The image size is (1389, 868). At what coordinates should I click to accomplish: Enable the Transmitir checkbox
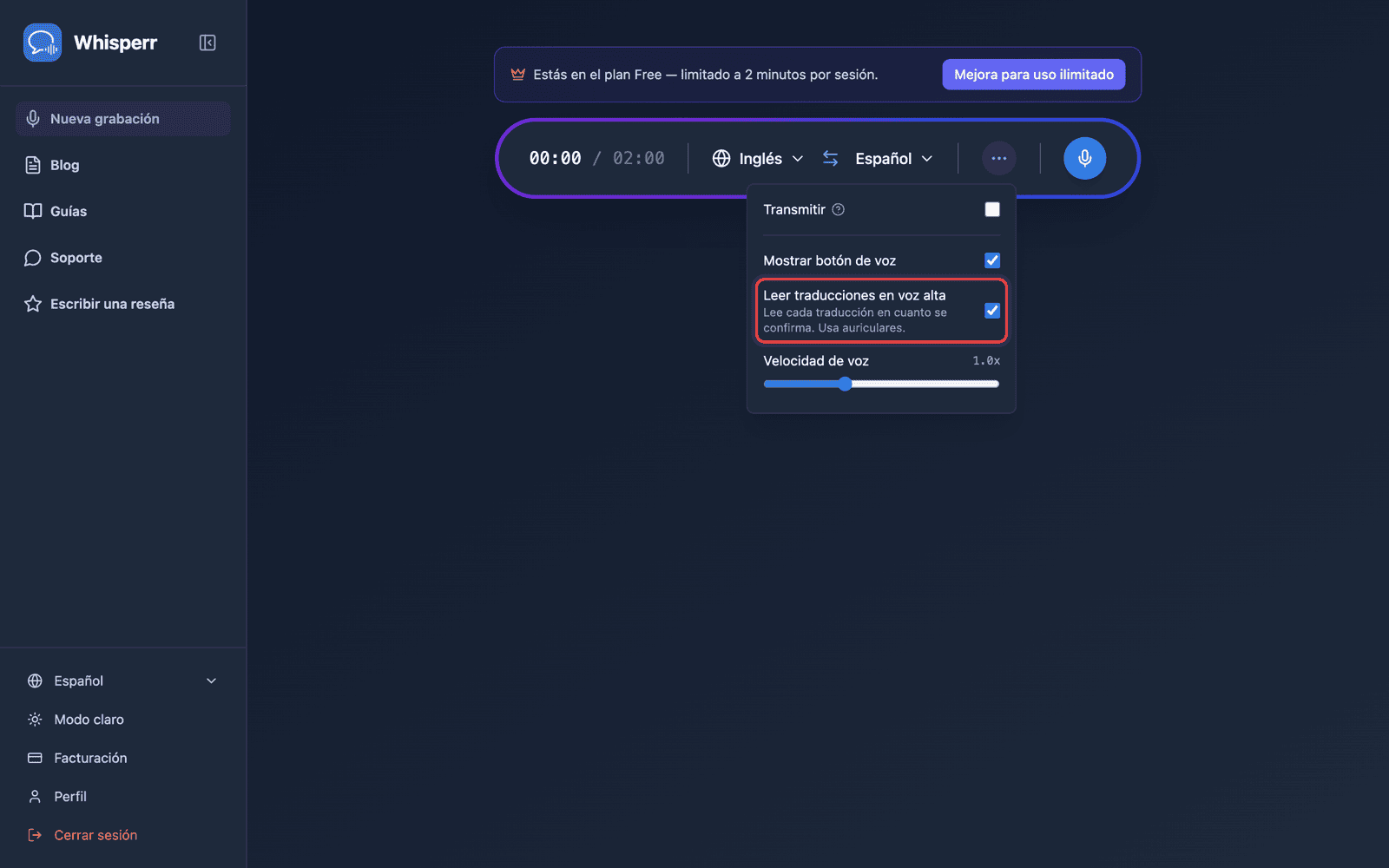pos(992,209)
